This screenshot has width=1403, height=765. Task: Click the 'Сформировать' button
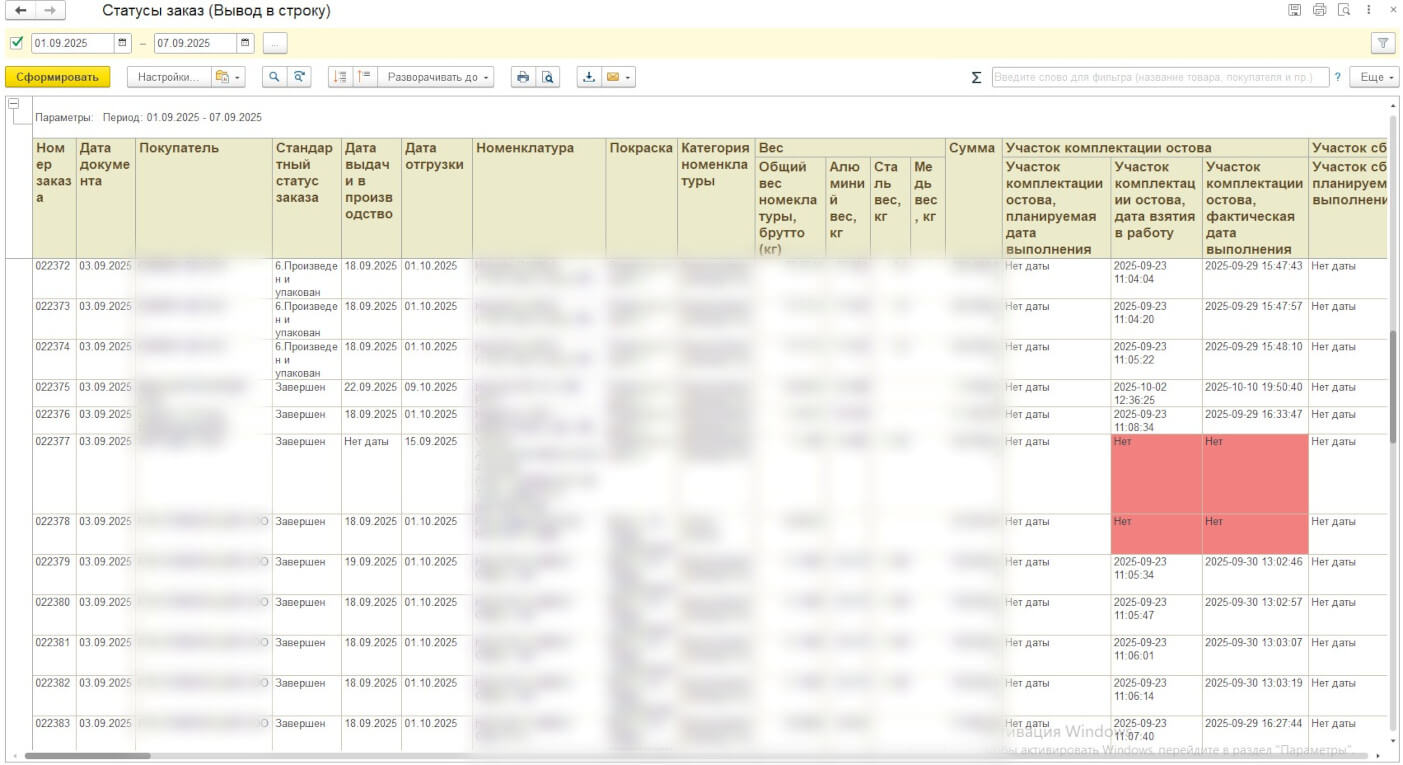(x=57, y=77)
